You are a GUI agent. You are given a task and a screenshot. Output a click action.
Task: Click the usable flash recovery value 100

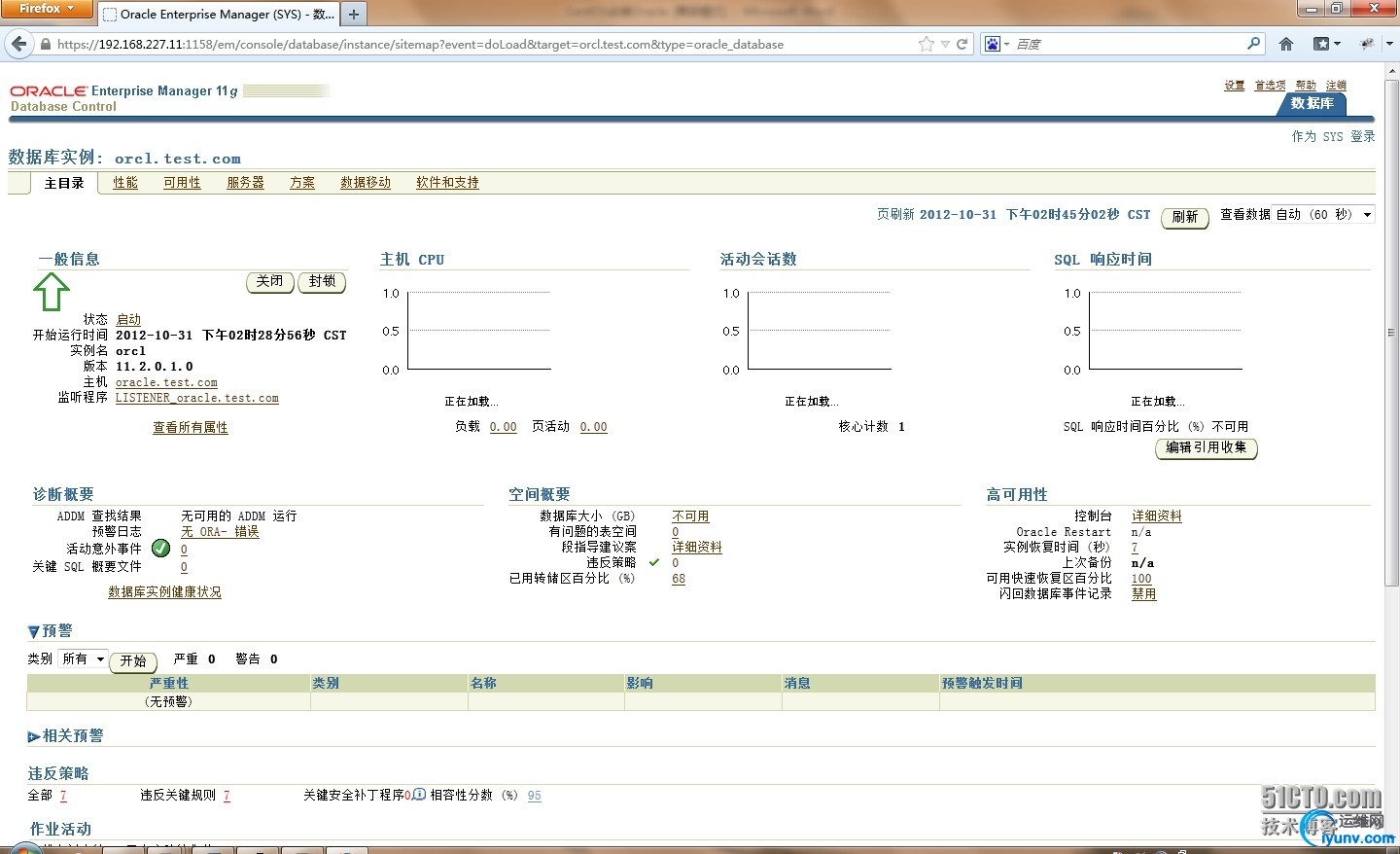(1141, 579)
